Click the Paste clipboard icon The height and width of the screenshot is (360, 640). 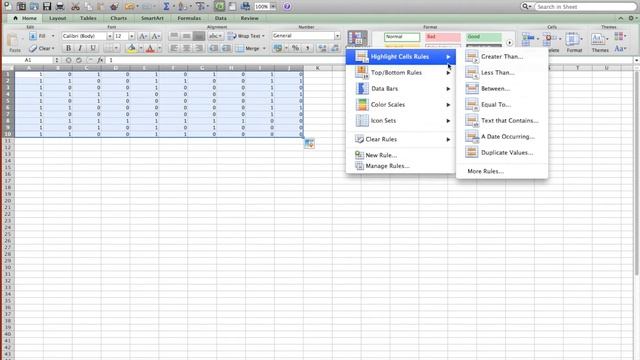(14, 40)
